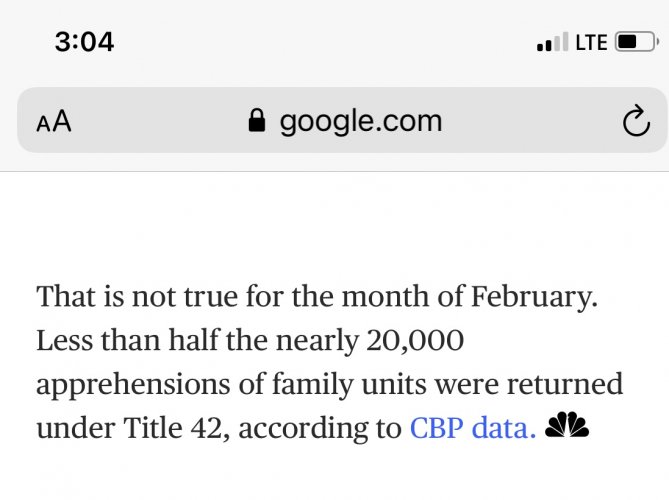Screen dimensions: 669x500
Task: Tap the sentence about February
Action: [317, 297]
